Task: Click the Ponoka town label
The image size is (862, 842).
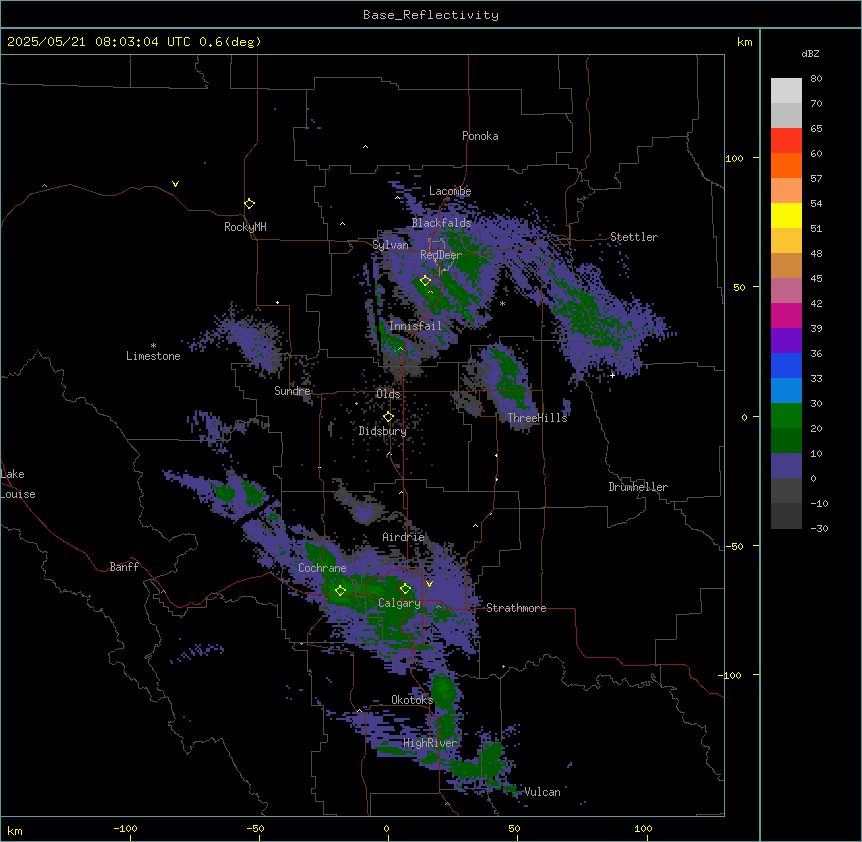Action: (480, 136)
